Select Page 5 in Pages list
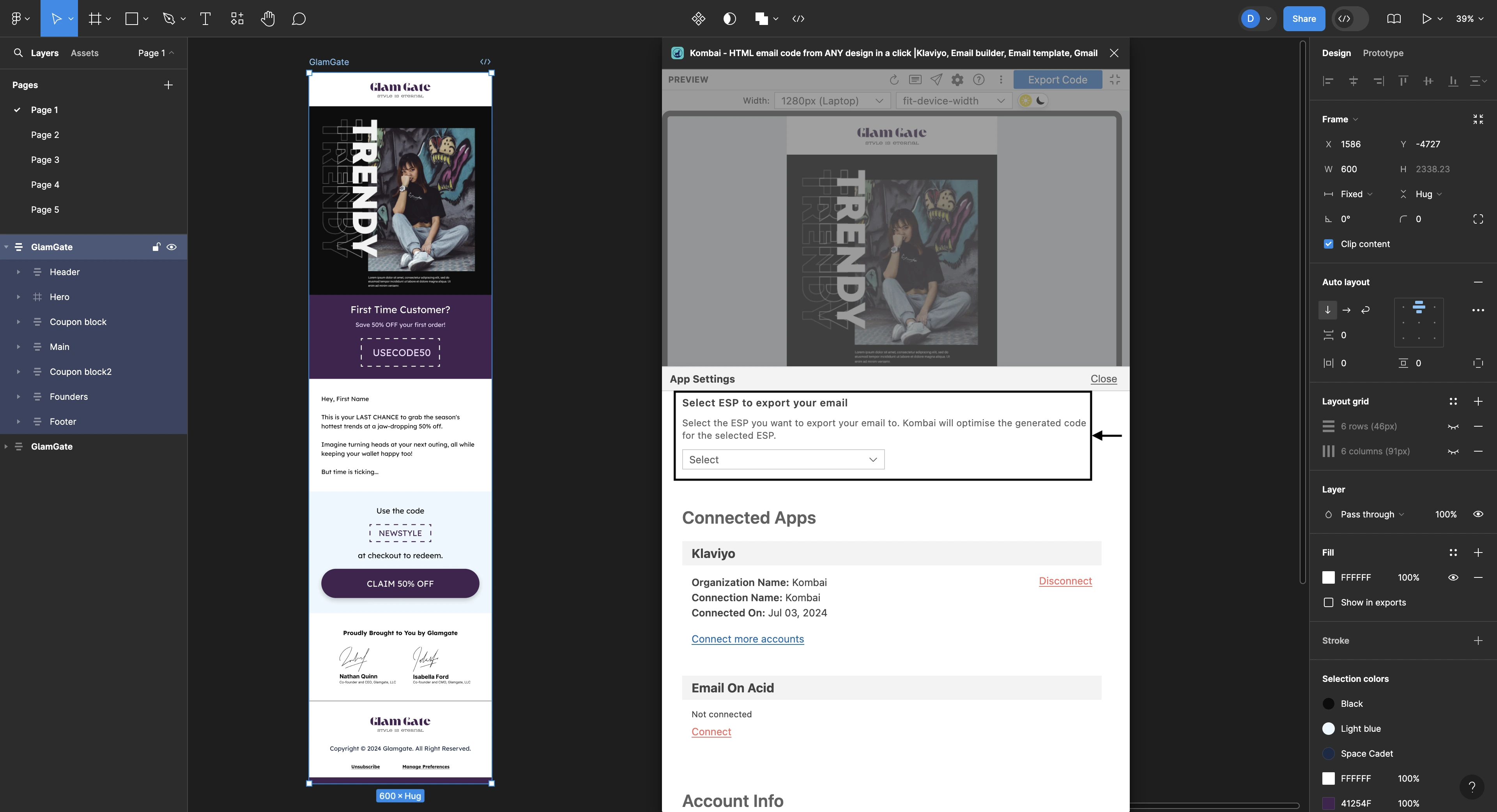The image size is (1497, 812). point(45,210)
